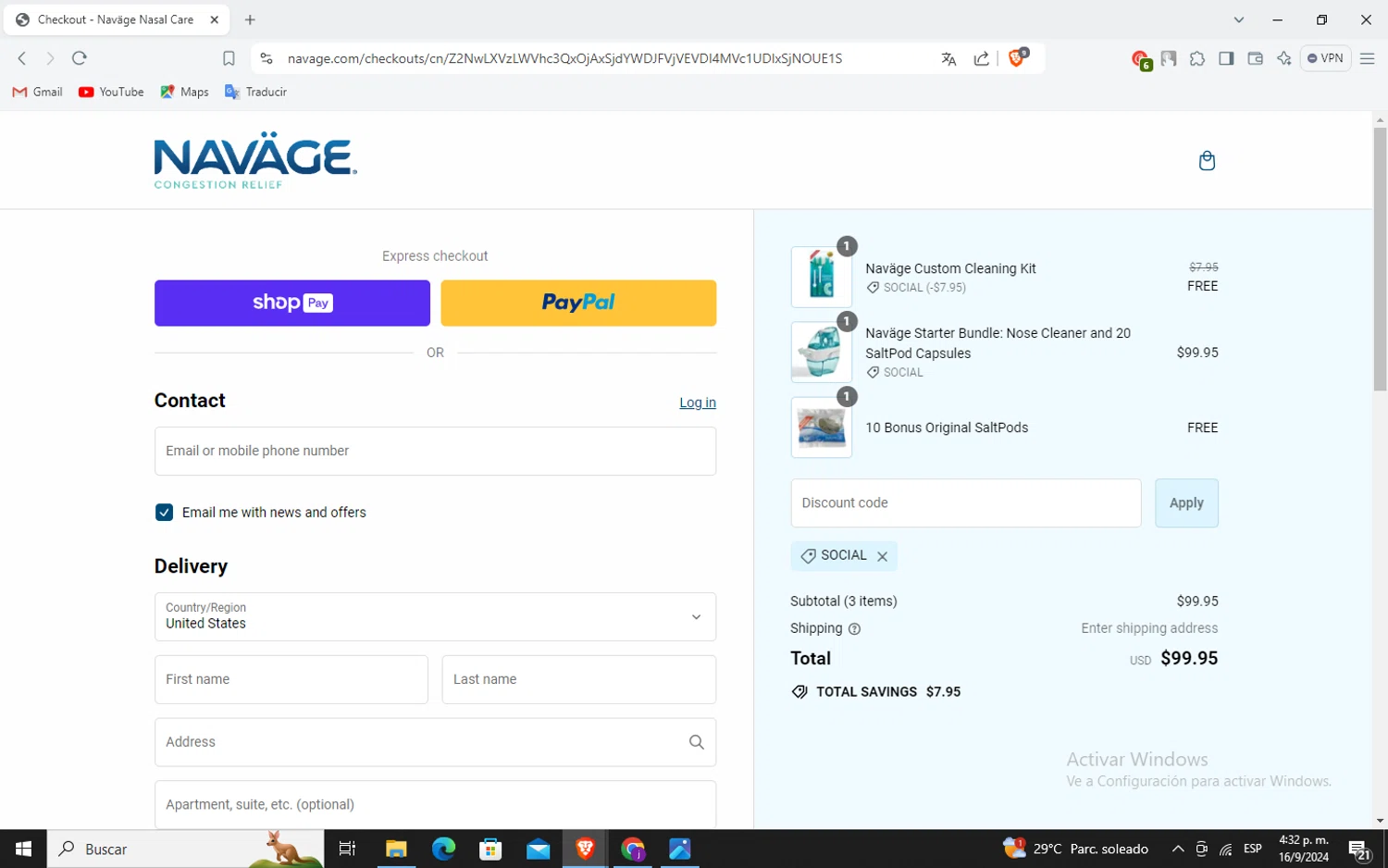1388x868 pixels.
Task: Click the VPN button
Action: point(1325,58)
